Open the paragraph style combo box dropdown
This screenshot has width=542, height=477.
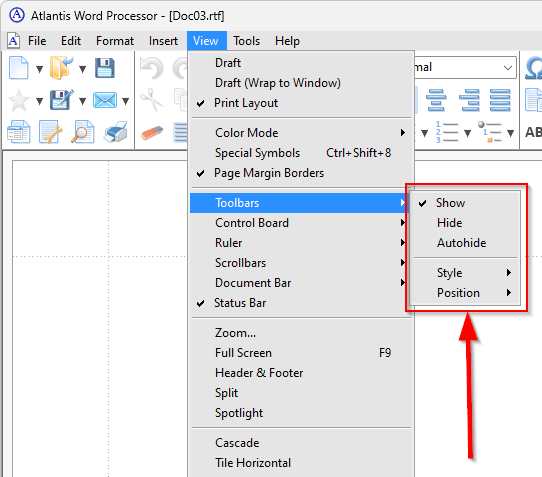click(508, 67)
